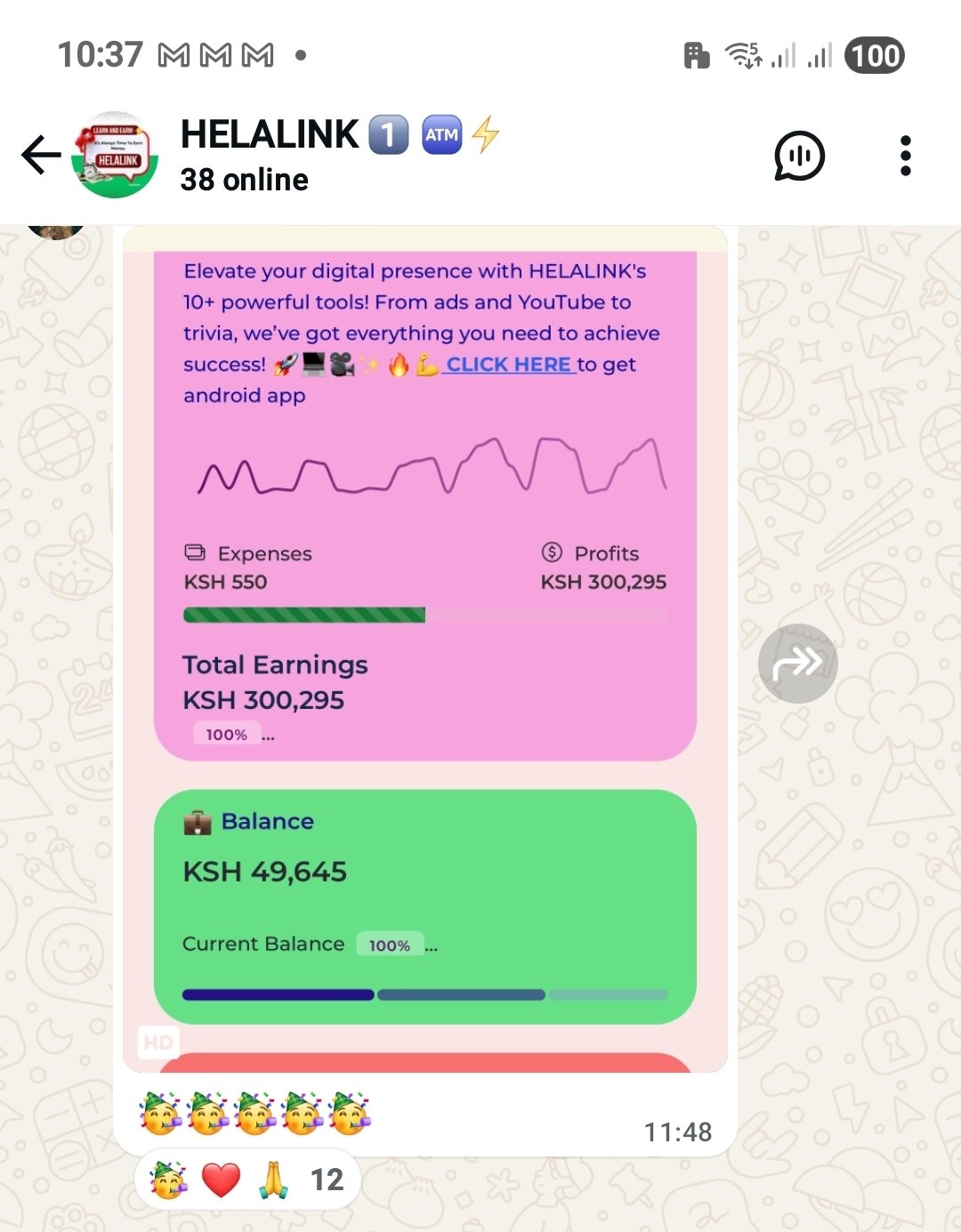This screenshot has width=961, height=1232.
Task: Tap the forward arrow beside the image
Action: [797, 664]
